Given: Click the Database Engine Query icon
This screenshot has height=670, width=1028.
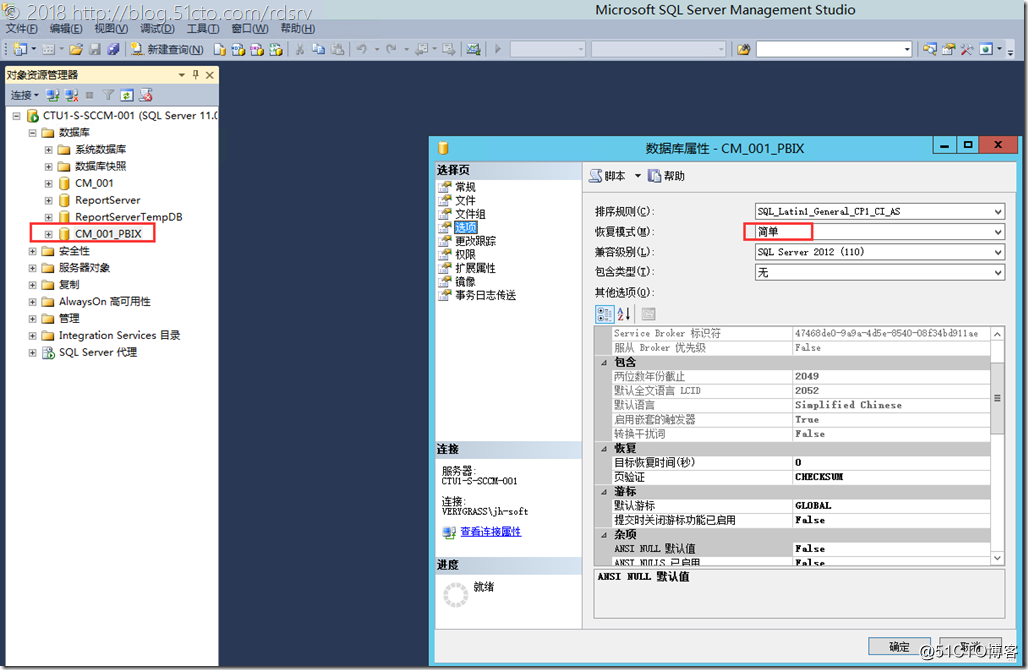Looking at the screenshot, I should click(220, 49).
